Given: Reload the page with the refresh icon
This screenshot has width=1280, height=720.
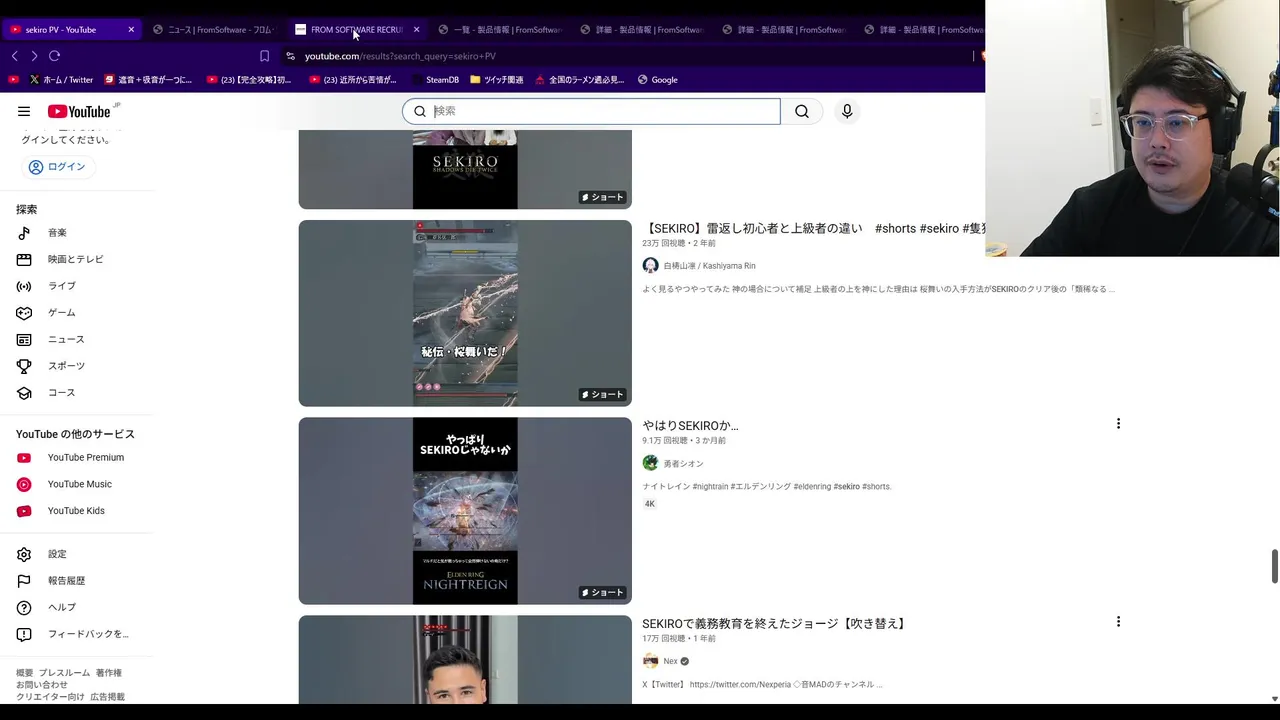Looking at the screenshot, I should pyautogui.click(x=55, y=56).
